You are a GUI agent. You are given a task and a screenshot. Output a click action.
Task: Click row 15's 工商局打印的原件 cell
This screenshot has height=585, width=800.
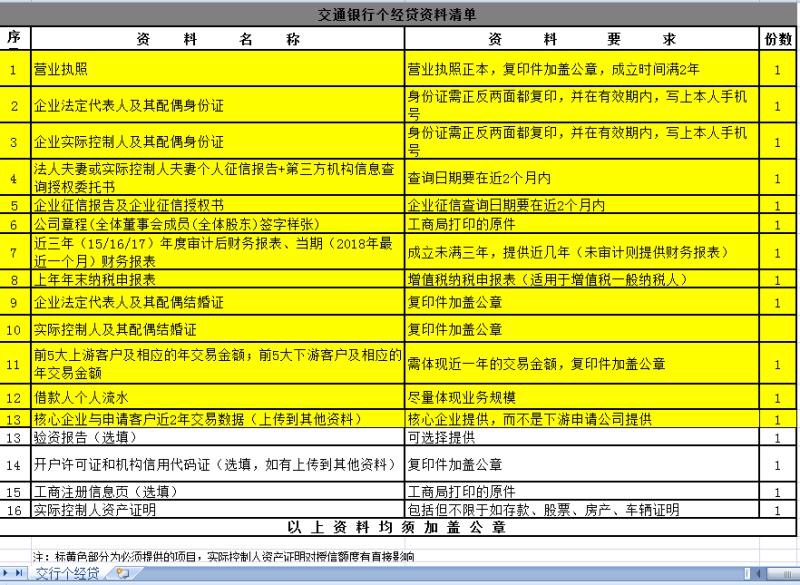582,492
